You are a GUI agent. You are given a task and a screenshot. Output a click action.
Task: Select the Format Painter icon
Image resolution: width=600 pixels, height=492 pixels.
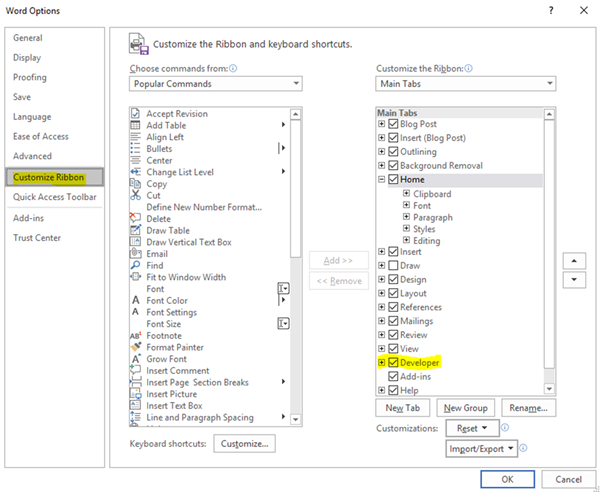135,347
